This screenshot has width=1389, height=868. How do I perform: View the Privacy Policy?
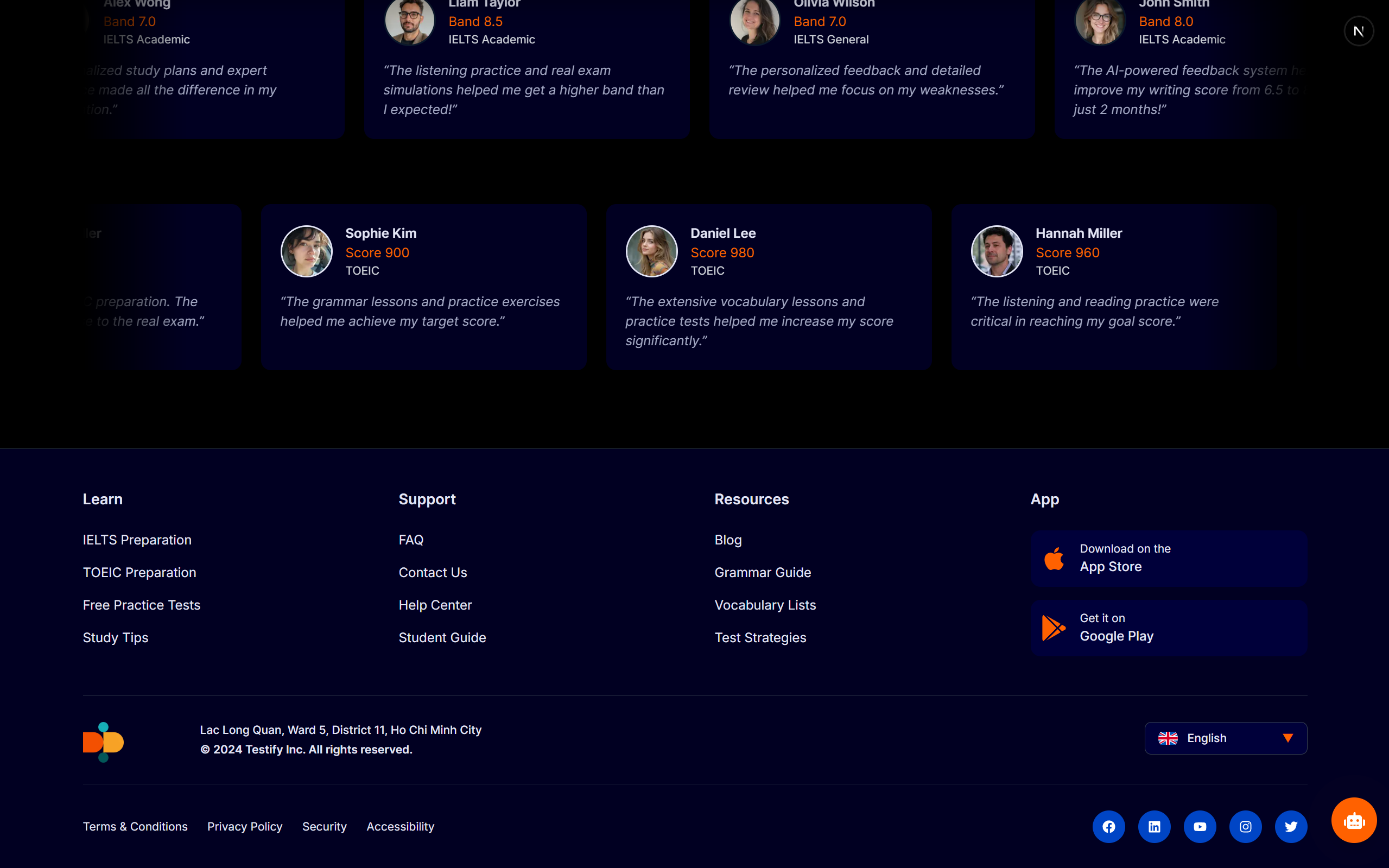(244, 827)
